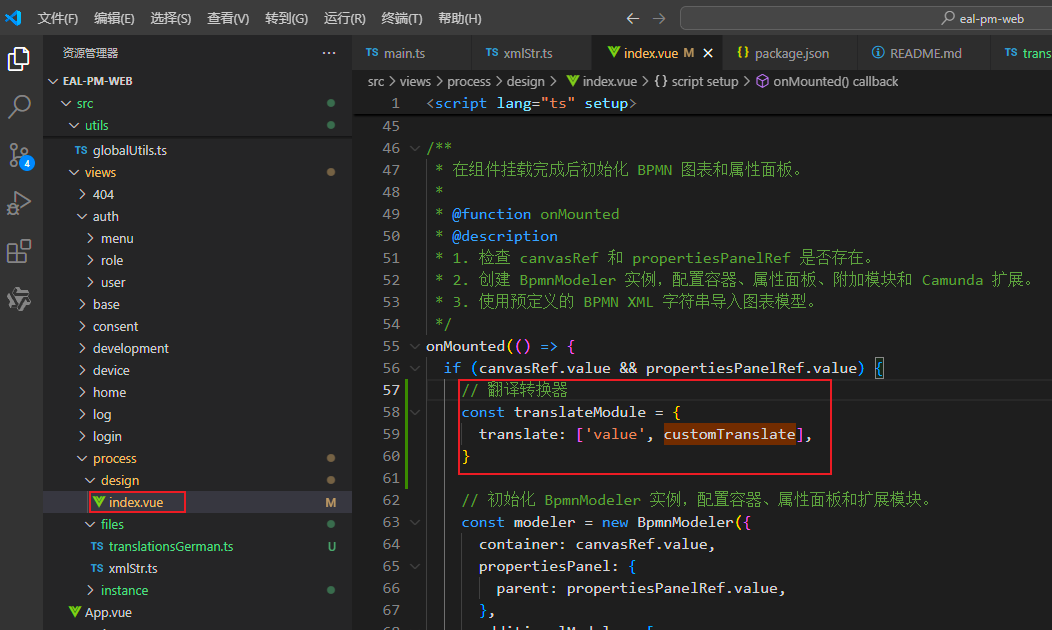Collapse the onMounted code block fold arrow

point(414,345)
